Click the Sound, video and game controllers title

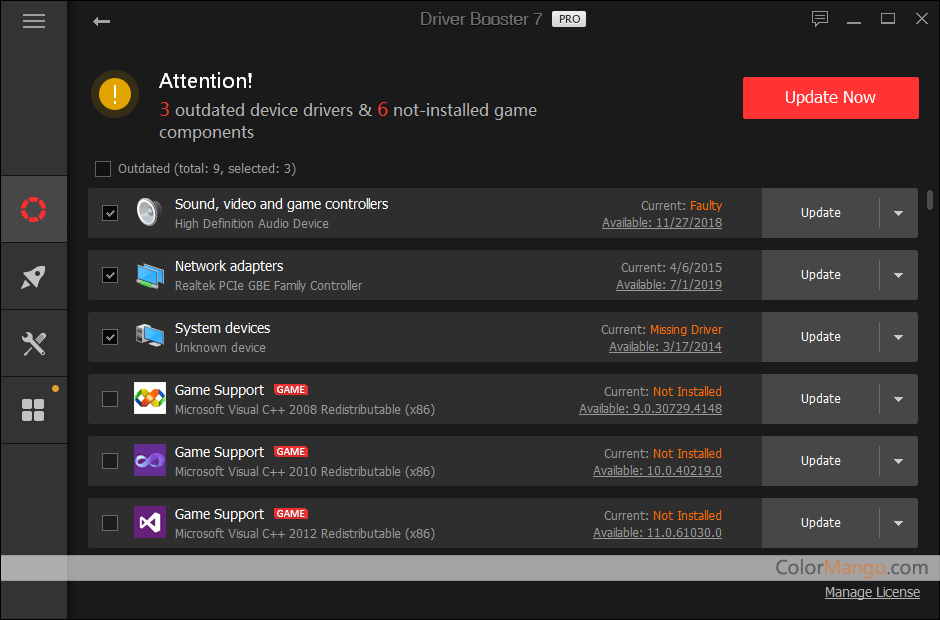pyautogui.click(x=281, y=204)
